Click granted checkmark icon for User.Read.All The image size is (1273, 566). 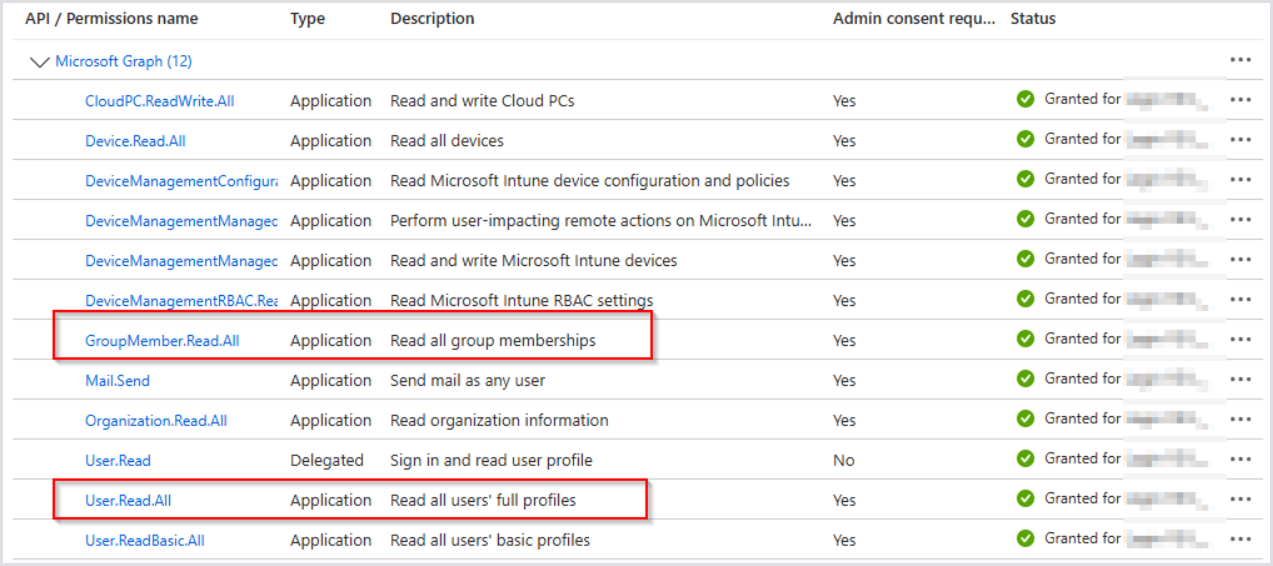(1025, 499)
